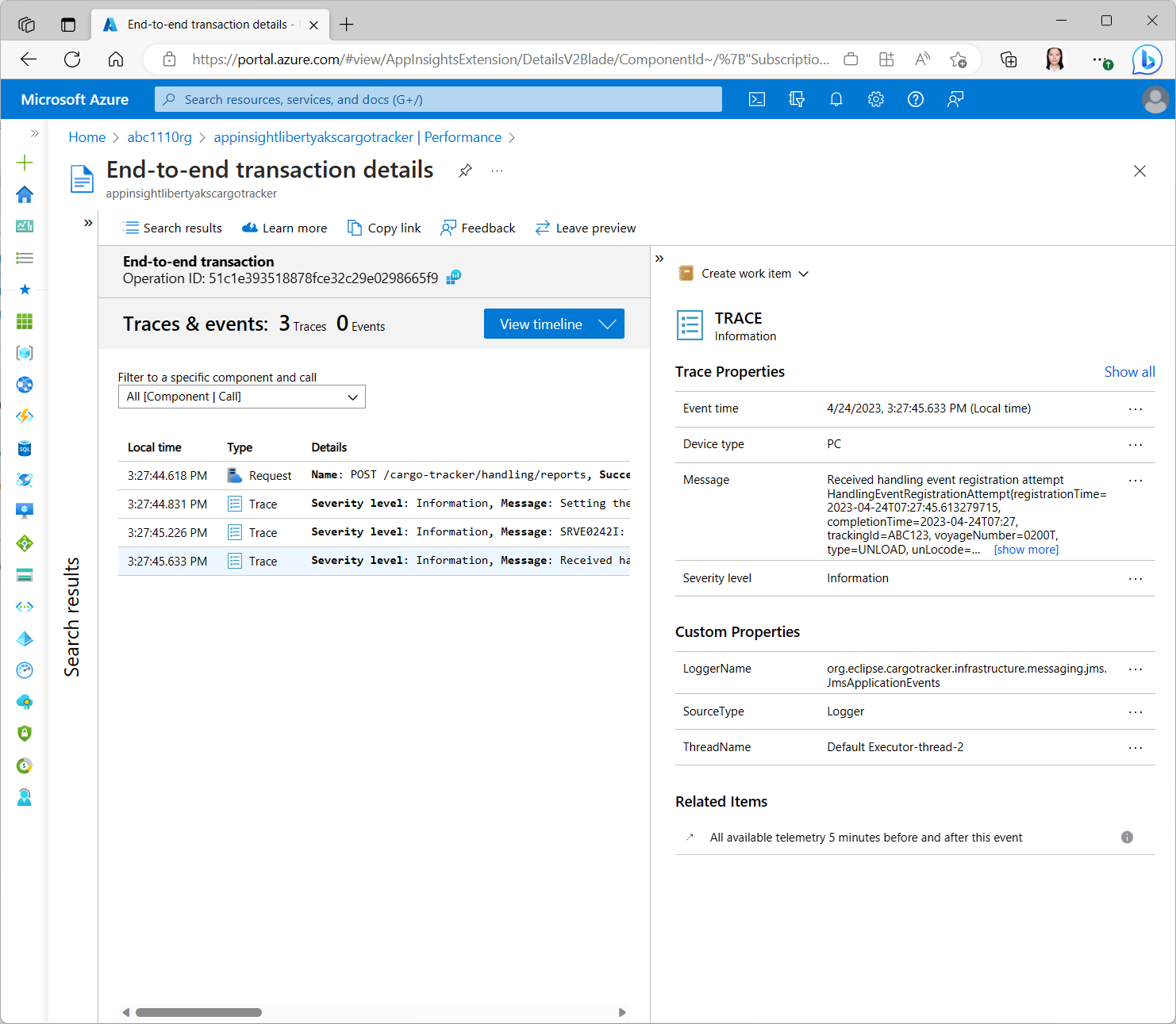Focus the Search resources, services, and docs box

(x=438, y=99)
